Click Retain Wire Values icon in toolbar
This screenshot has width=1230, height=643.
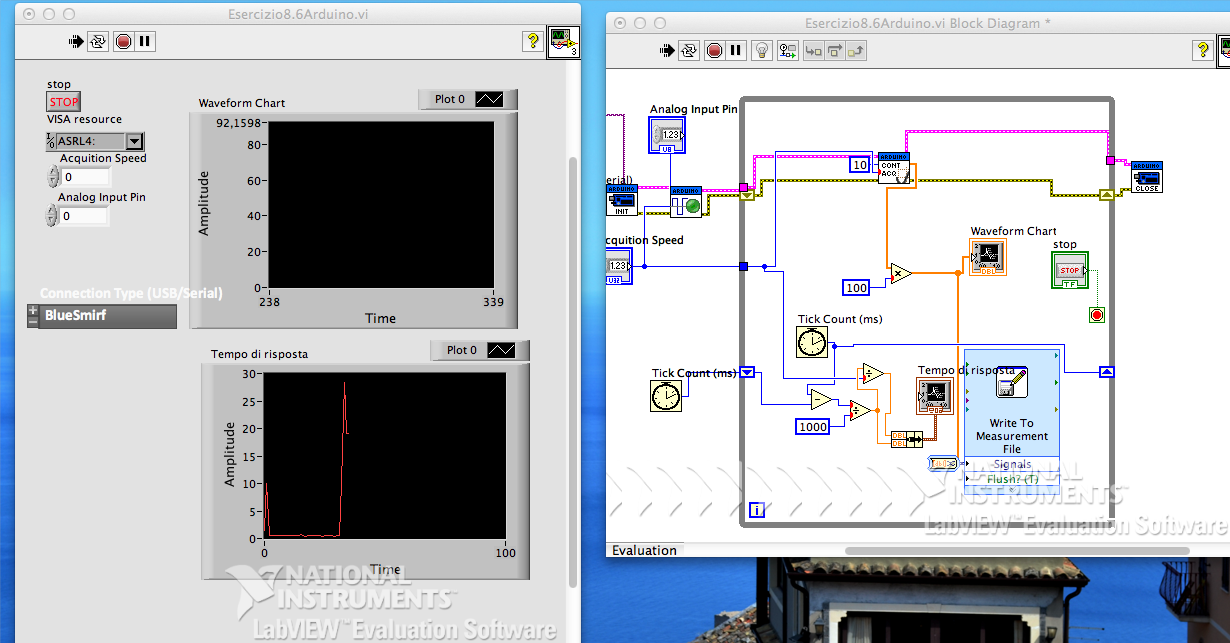click(x=788, y=50)
